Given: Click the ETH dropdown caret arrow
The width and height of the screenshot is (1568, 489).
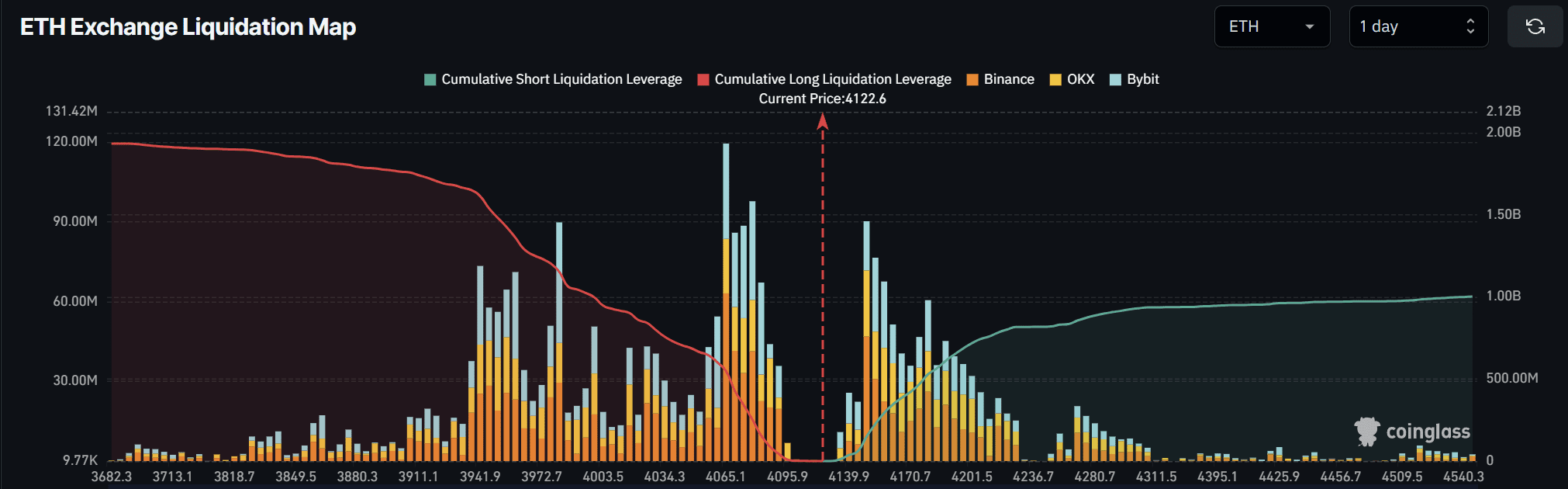Looking at the screenshot, I should [1310, 26].
